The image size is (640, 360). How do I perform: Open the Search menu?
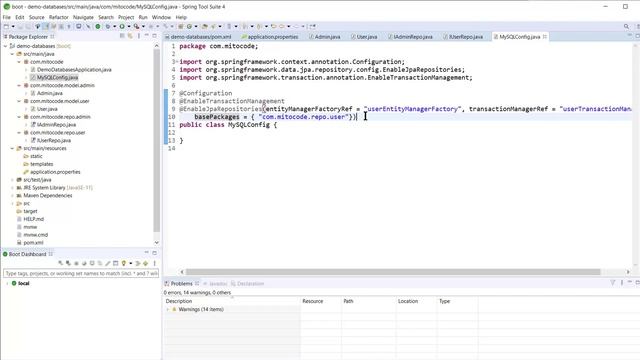106,17
